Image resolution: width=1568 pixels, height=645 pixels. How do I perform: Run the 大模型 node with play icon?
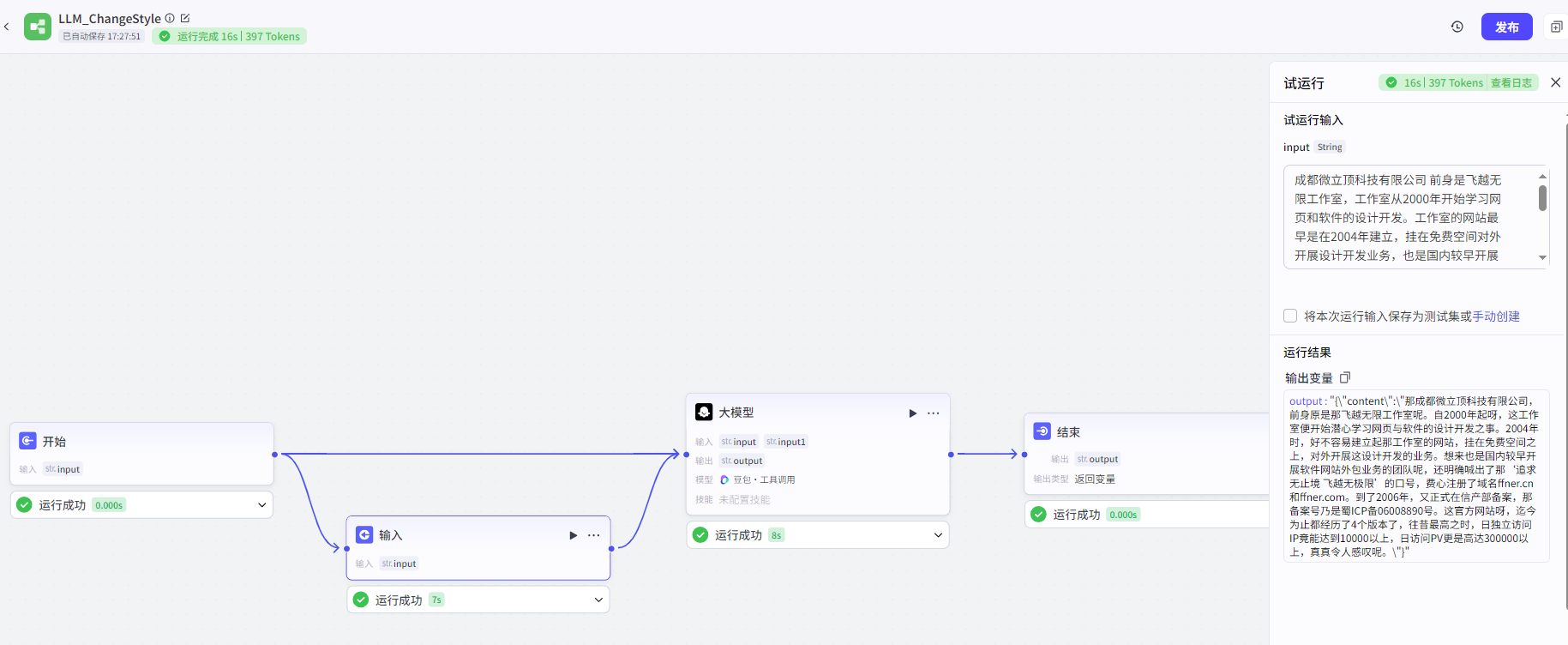coord(912,413)
